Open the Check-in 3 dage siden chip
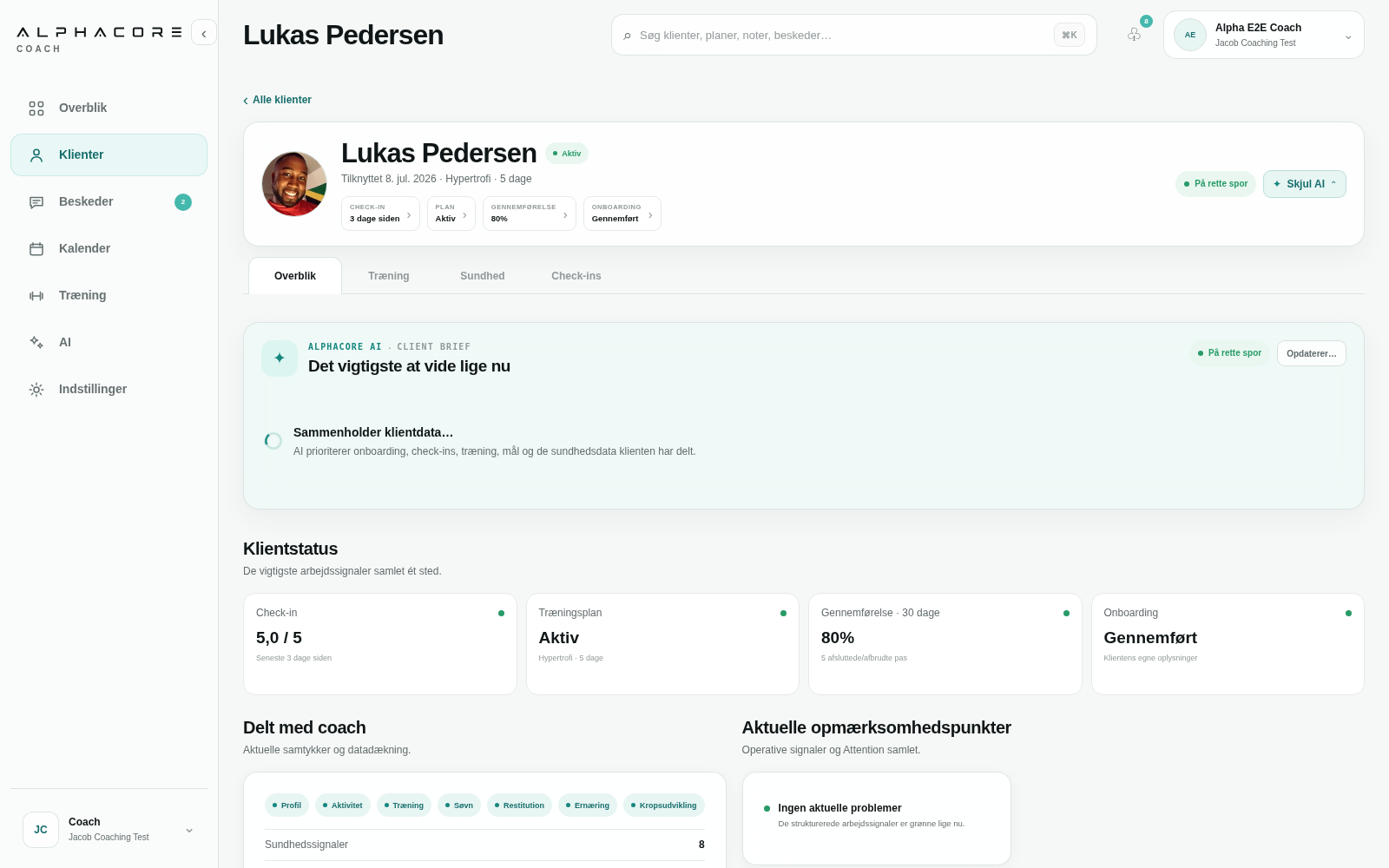This screenshot has height=868, width=1389. [380, 214]
